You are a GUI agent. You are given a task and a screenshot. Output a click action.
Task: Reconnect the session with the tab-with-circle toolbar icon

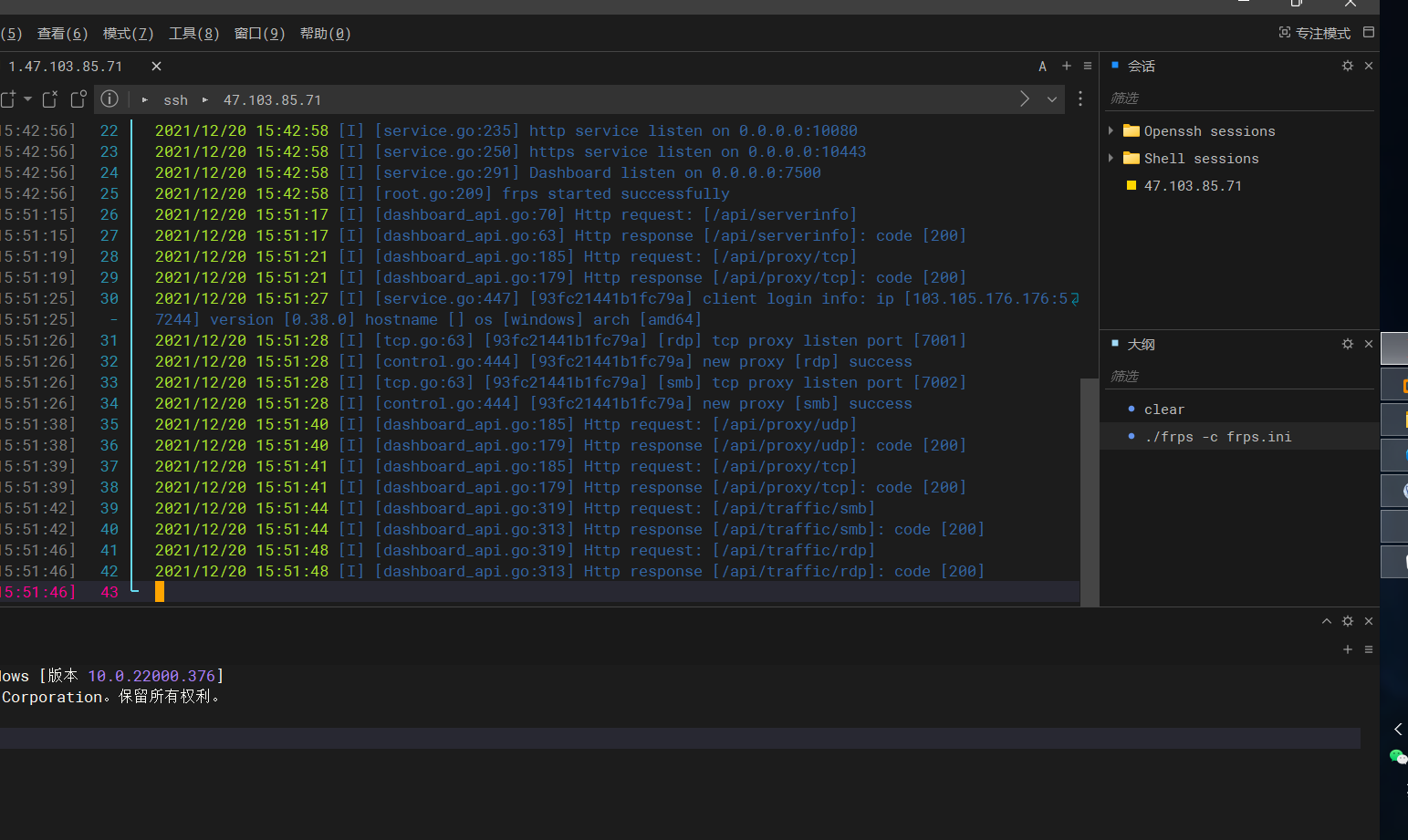click(78, 99)
